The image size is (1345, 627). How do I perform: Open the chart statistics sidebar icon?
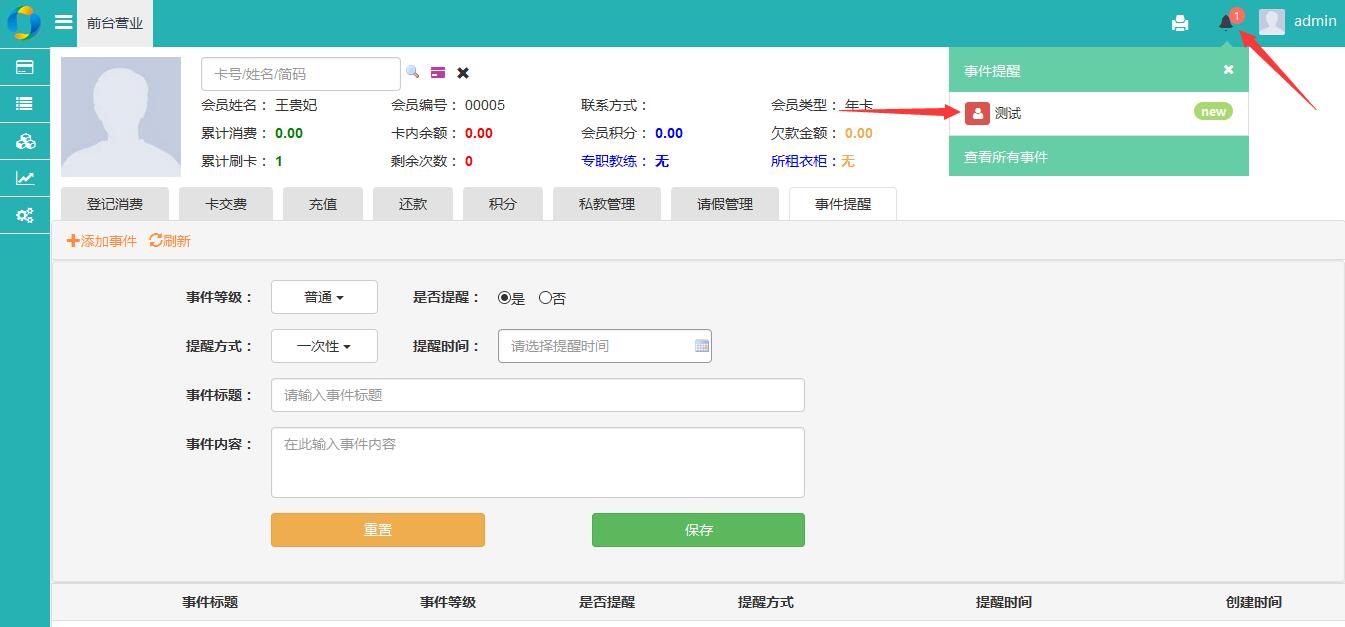pyautogui.click(x=25, y=178)
